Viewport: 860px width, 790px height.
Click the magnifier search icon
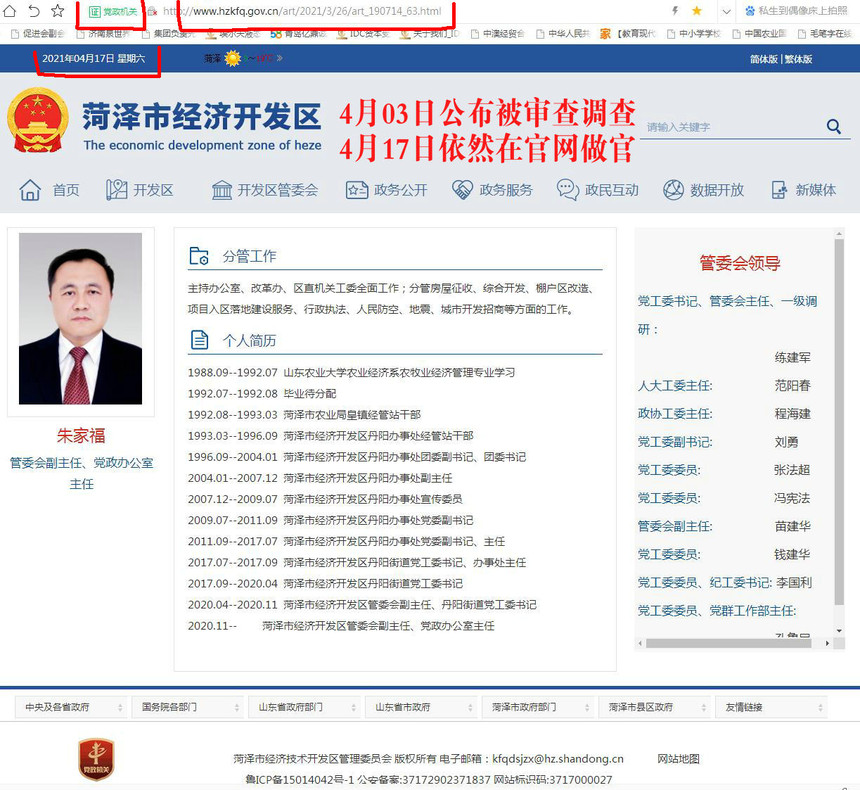(x=834, y=127)
